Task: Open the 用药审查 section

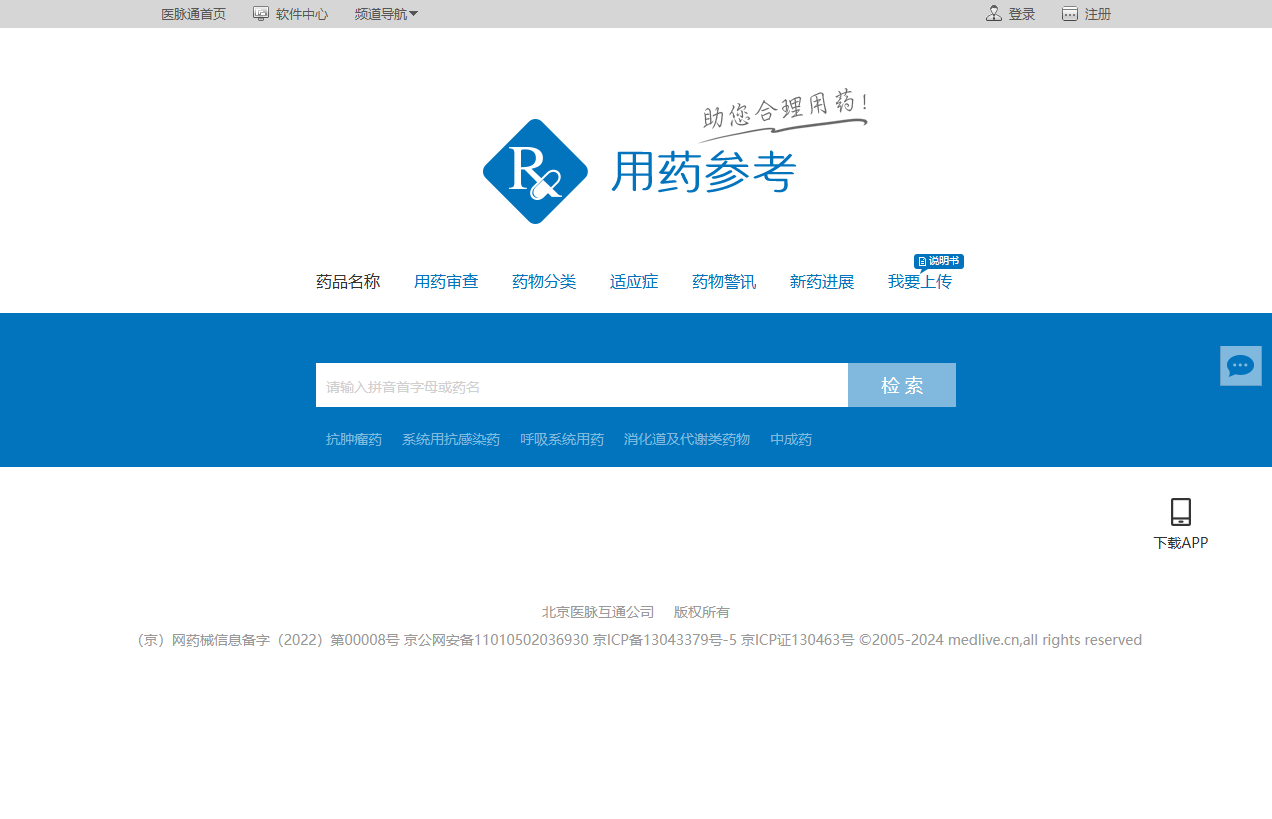Action: [x=446, y=281]
